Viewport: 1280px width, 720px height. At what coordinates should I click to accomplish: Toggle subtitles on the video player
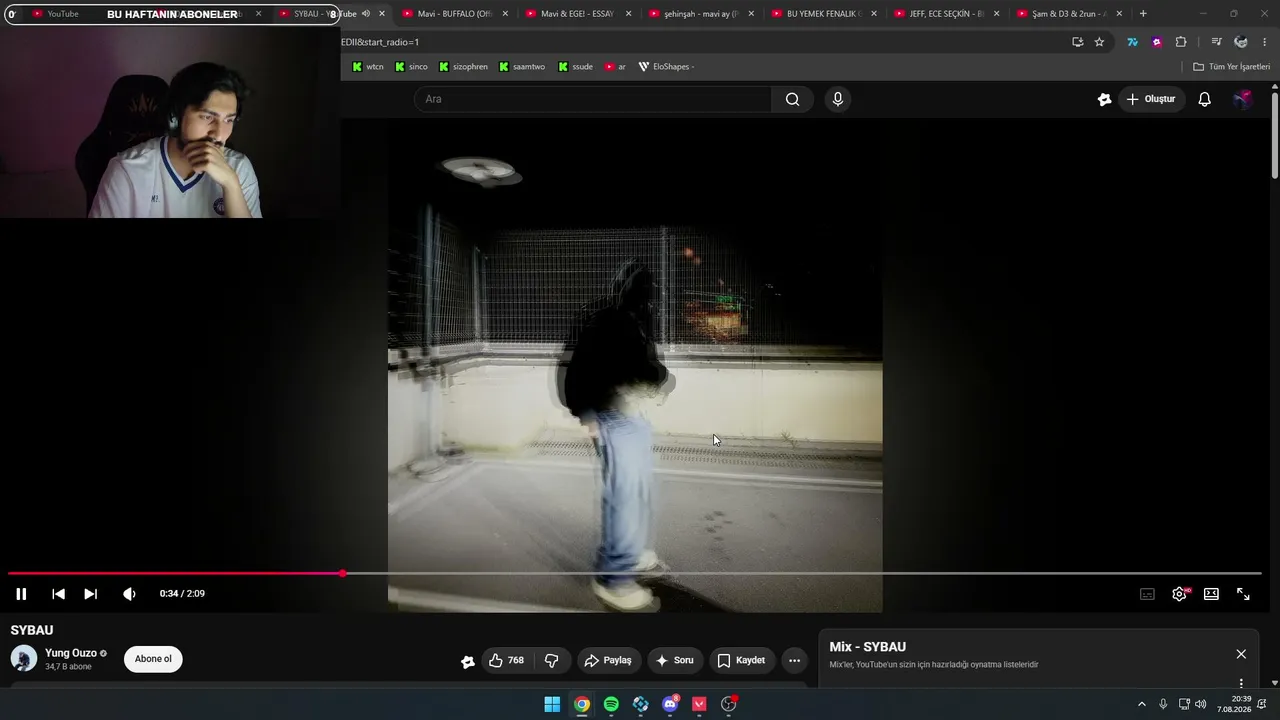[1147, 594]
